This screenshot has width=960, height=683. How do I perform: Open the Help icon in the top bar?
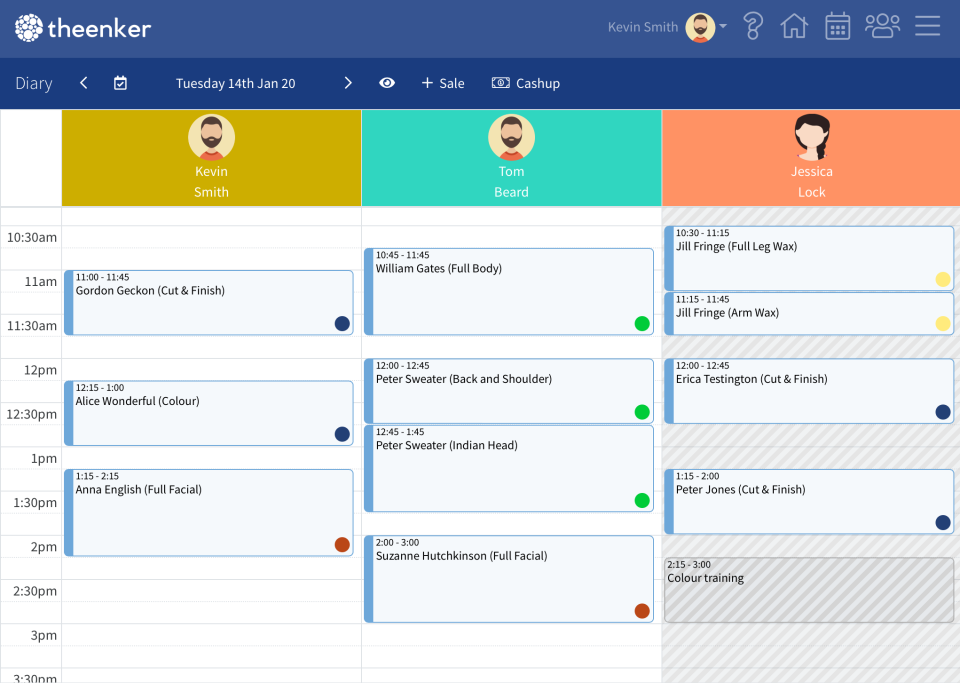(x=752, y=25)
